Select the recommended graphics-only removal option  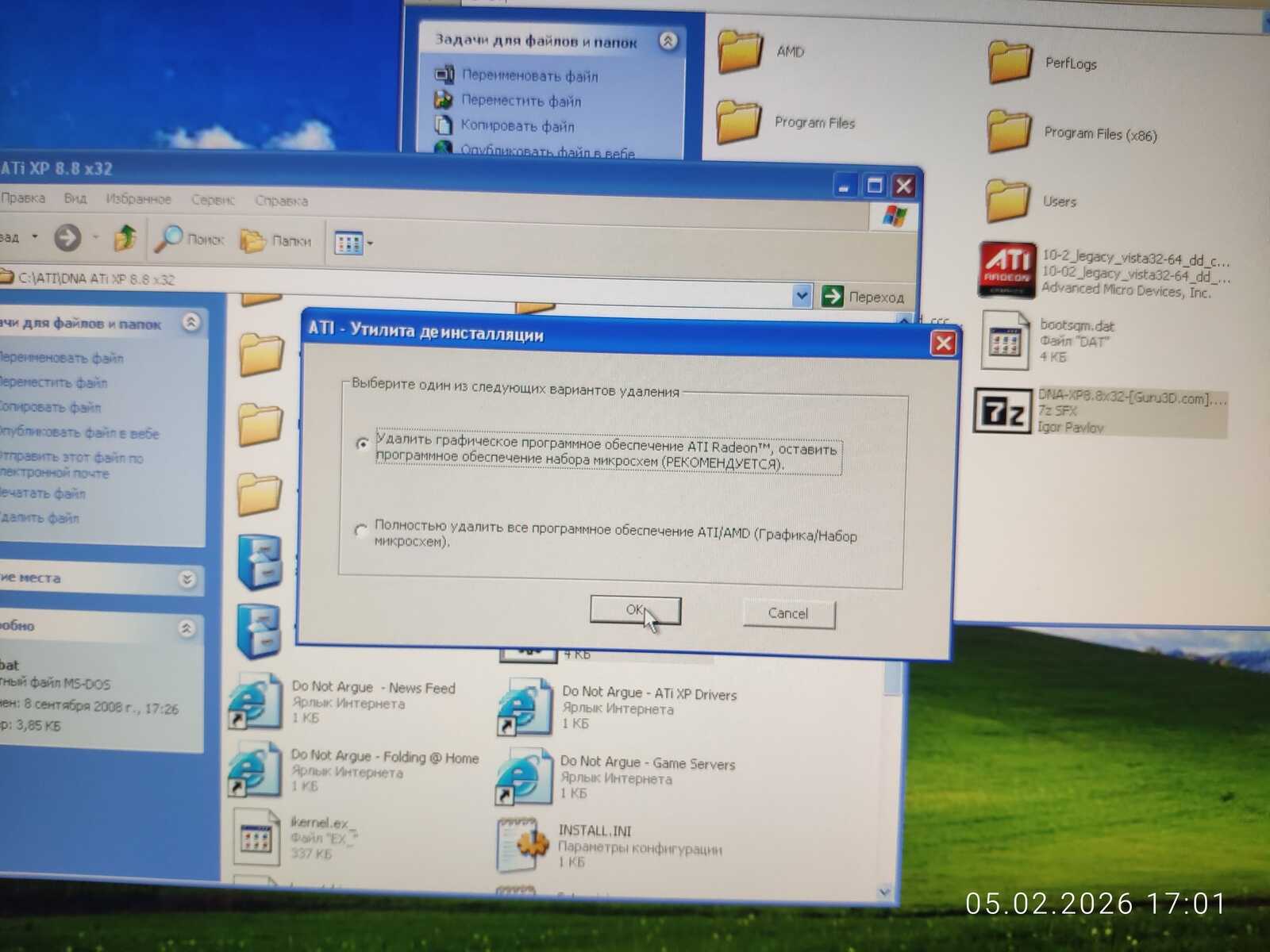pyautogui.click(x=362, y=443)
